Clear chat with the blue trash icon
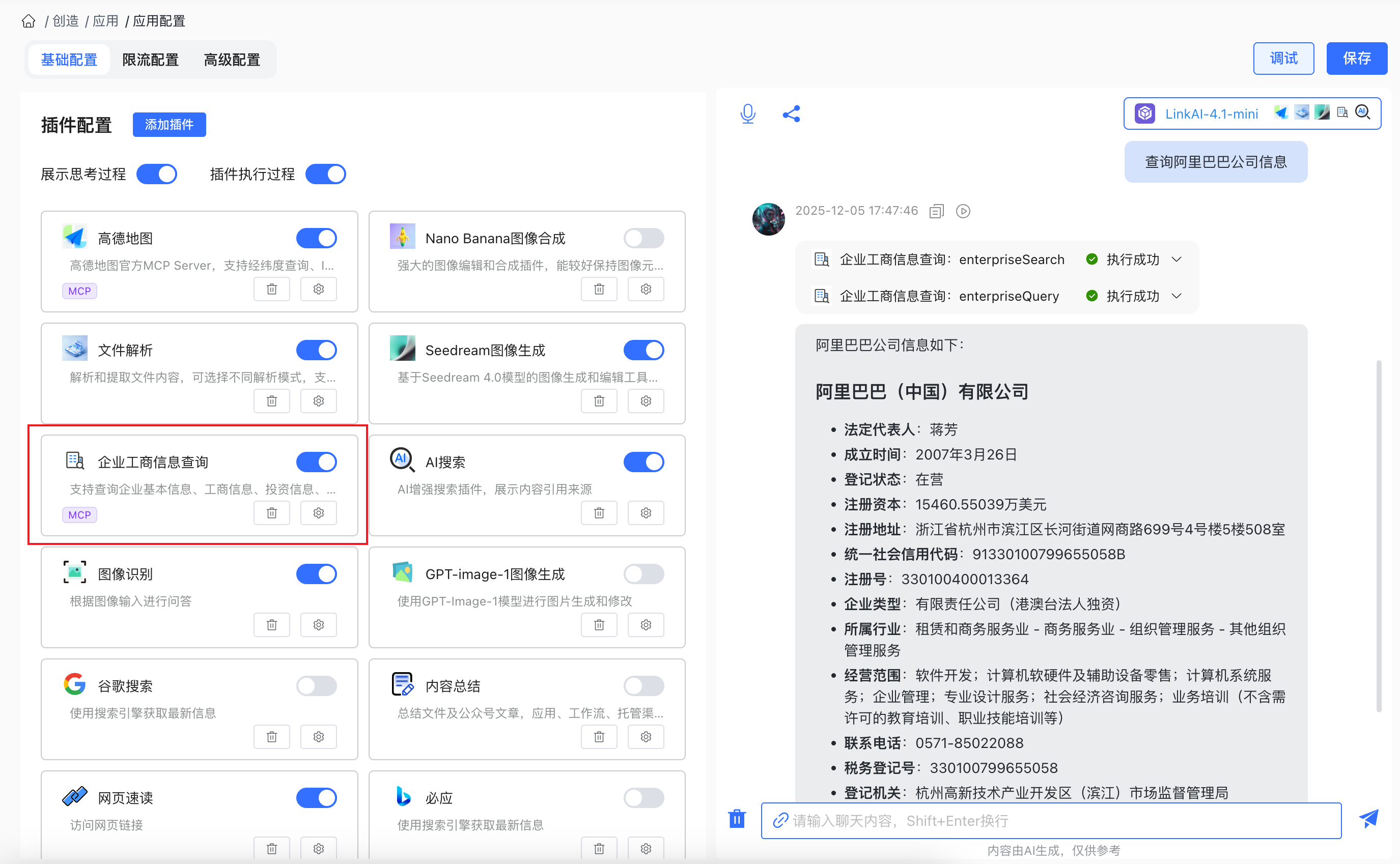Viewport: 1400px width, 864px height. coord(737,819)
